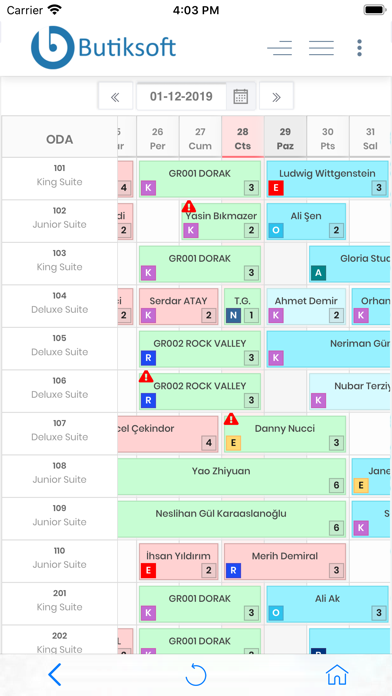
Task: Open the hamburger menu icon
Action: (321, 48)
